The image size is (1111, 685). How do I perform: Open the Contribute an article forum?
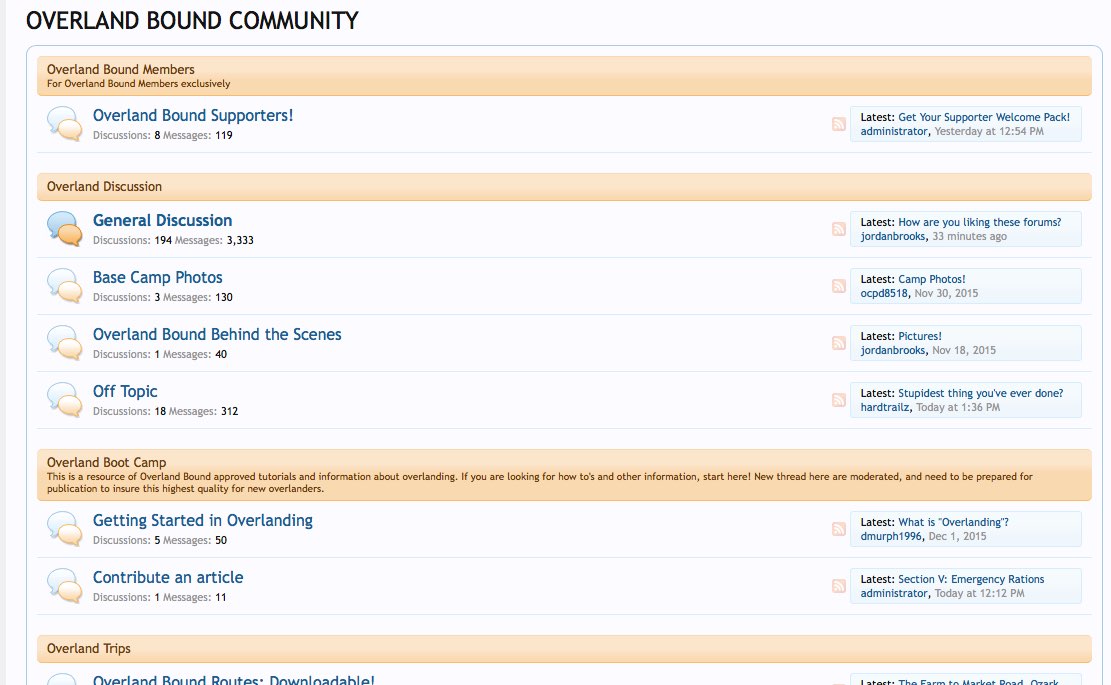(168, 577)
